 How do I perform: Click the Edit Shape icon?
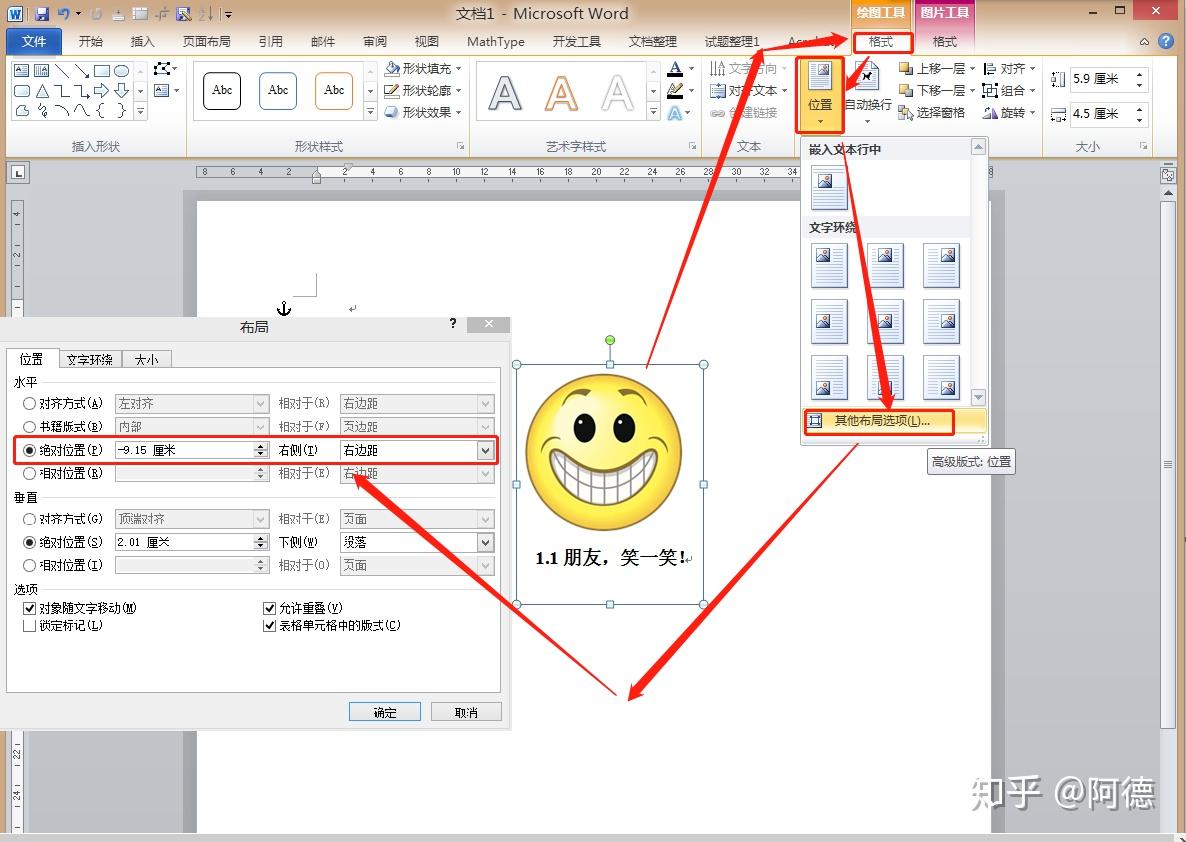click(163, 69)
